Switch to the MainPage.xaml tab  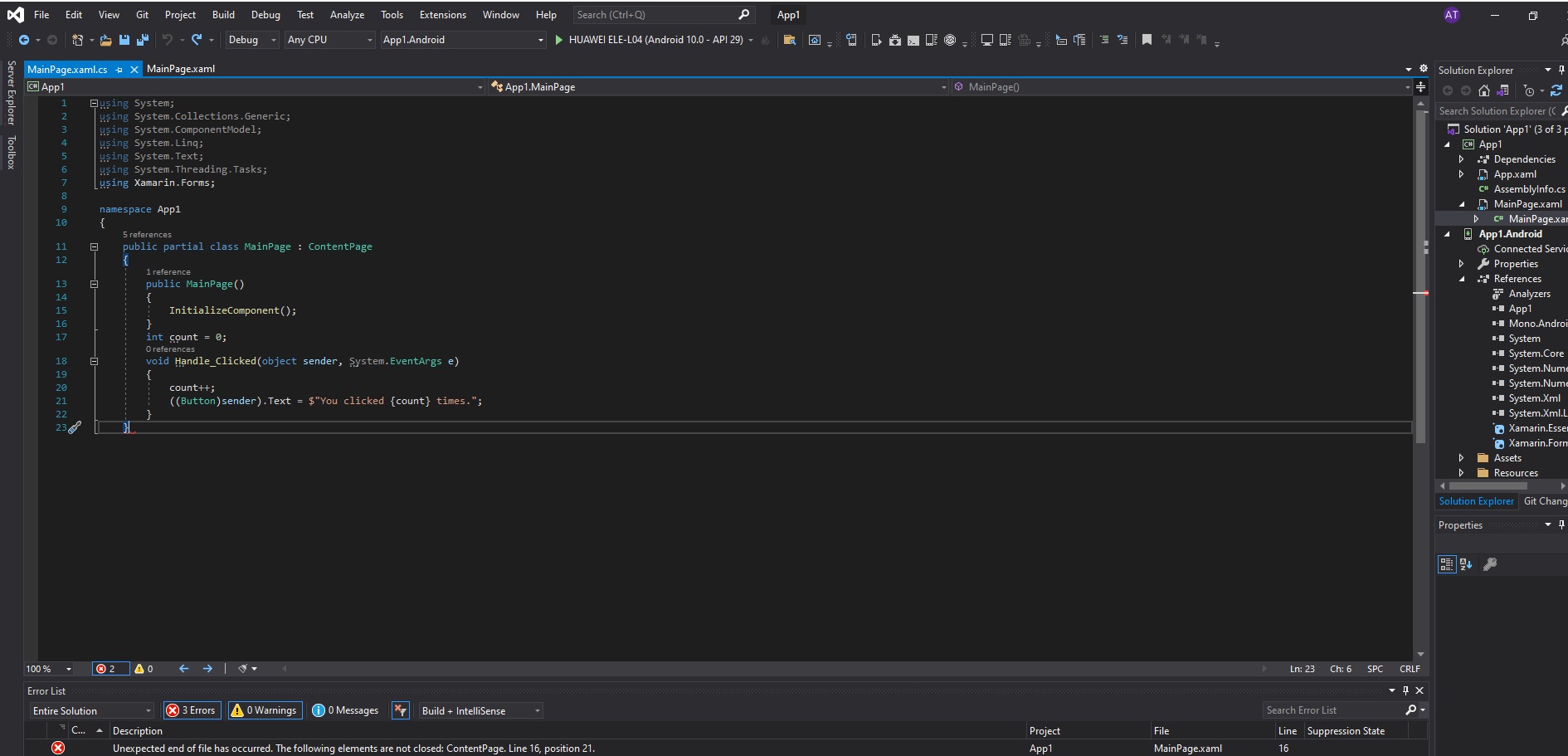tap(180, 69)
